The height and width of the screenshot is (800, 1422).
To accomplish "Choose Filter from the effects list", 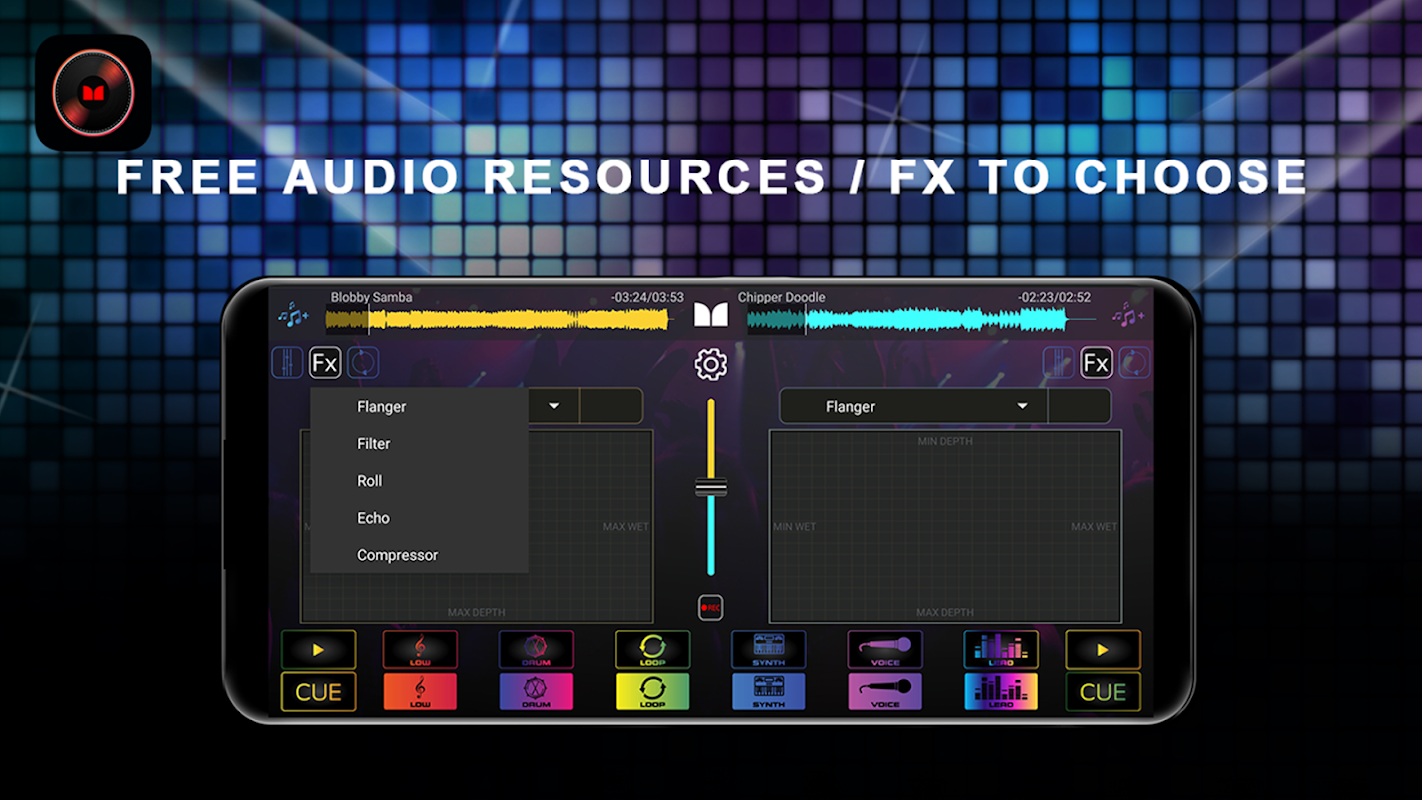I will pos(374,444).
